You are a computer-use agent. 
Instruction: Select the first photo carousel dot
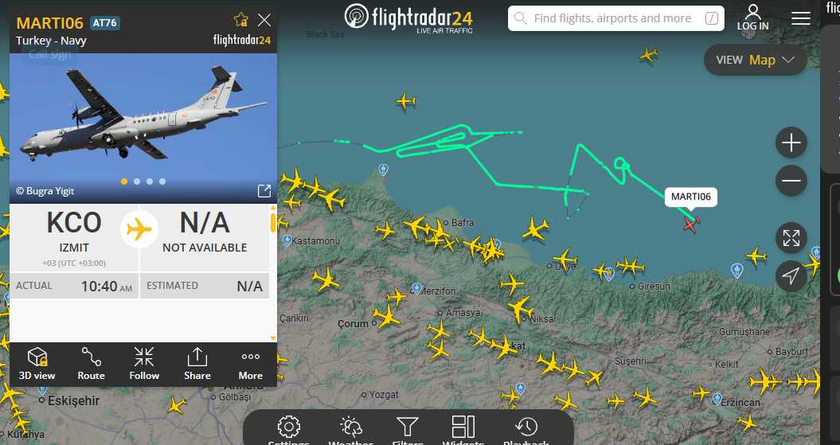124,182
